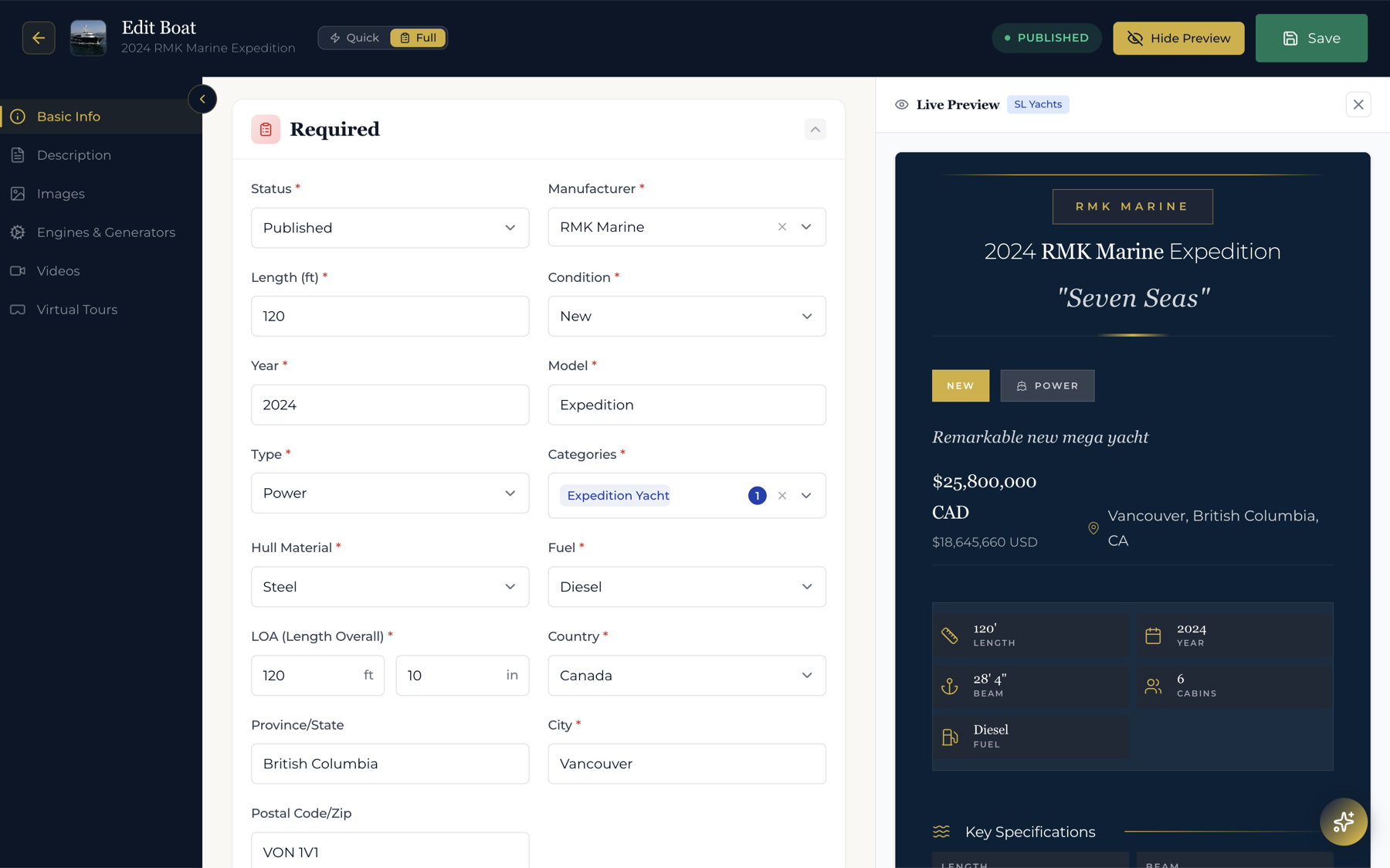Image resolution: width=1390 pixels, height=868 pixels.
Task: Hide the live preview panel
Action: [1178, 38]
